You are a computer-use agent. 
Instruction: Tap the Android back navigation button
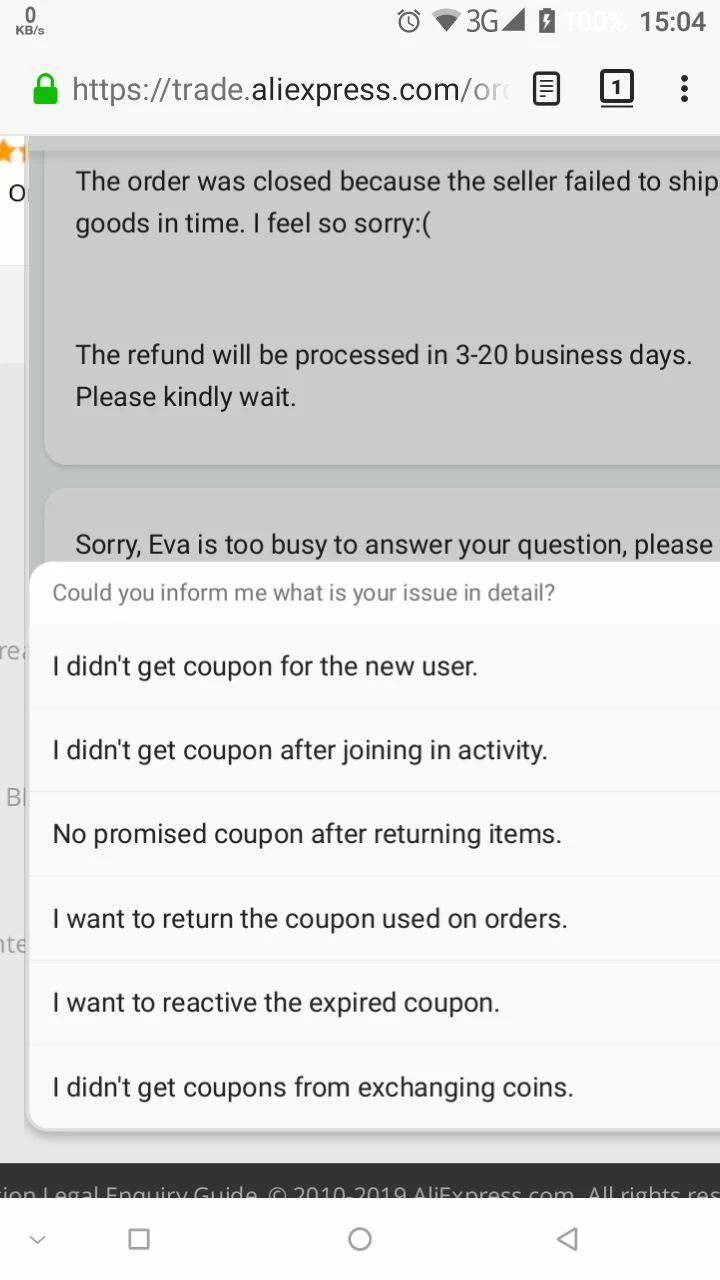point(567,1239)
